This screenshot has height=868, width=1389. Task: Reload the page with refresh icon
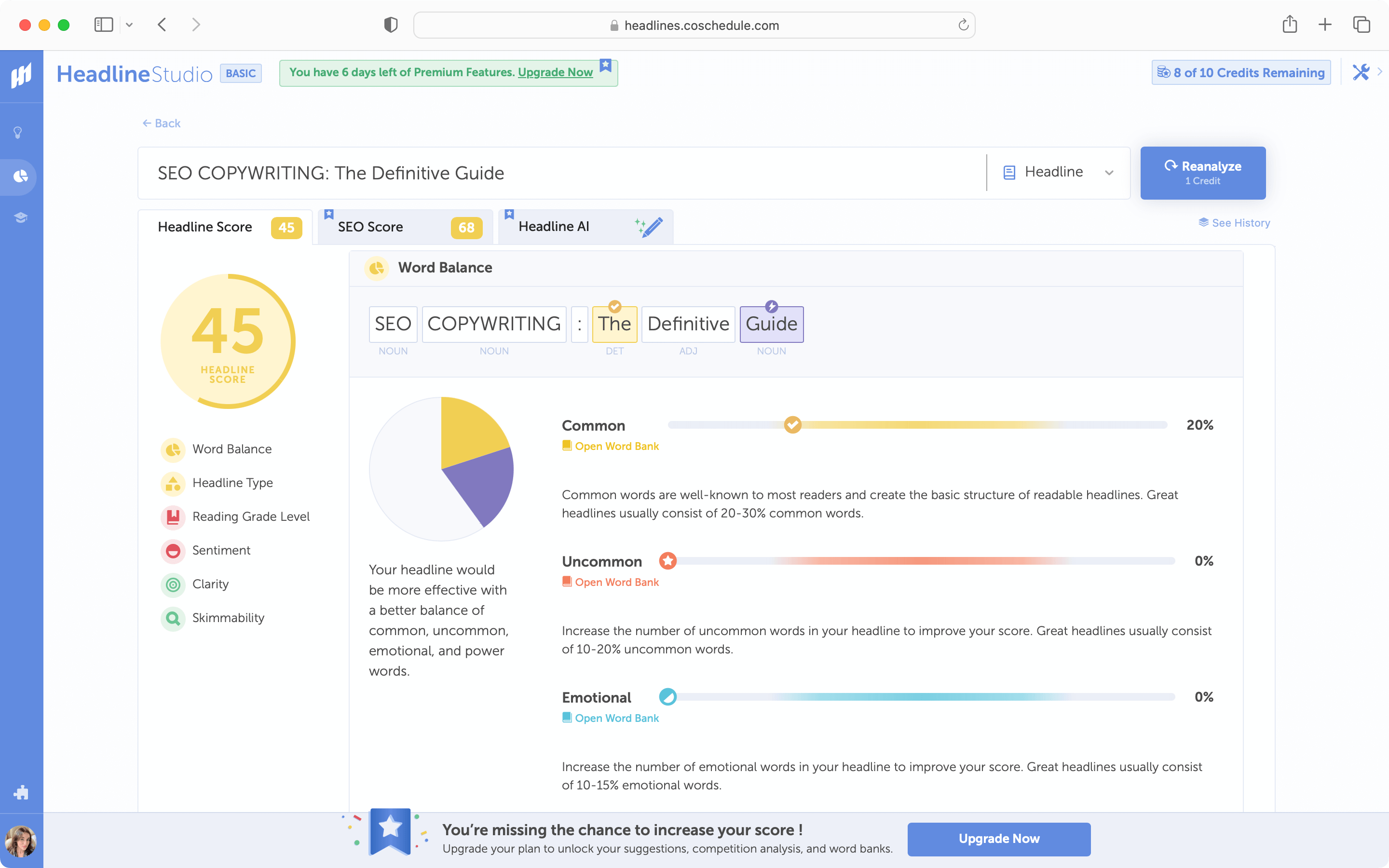coord(963,25)
